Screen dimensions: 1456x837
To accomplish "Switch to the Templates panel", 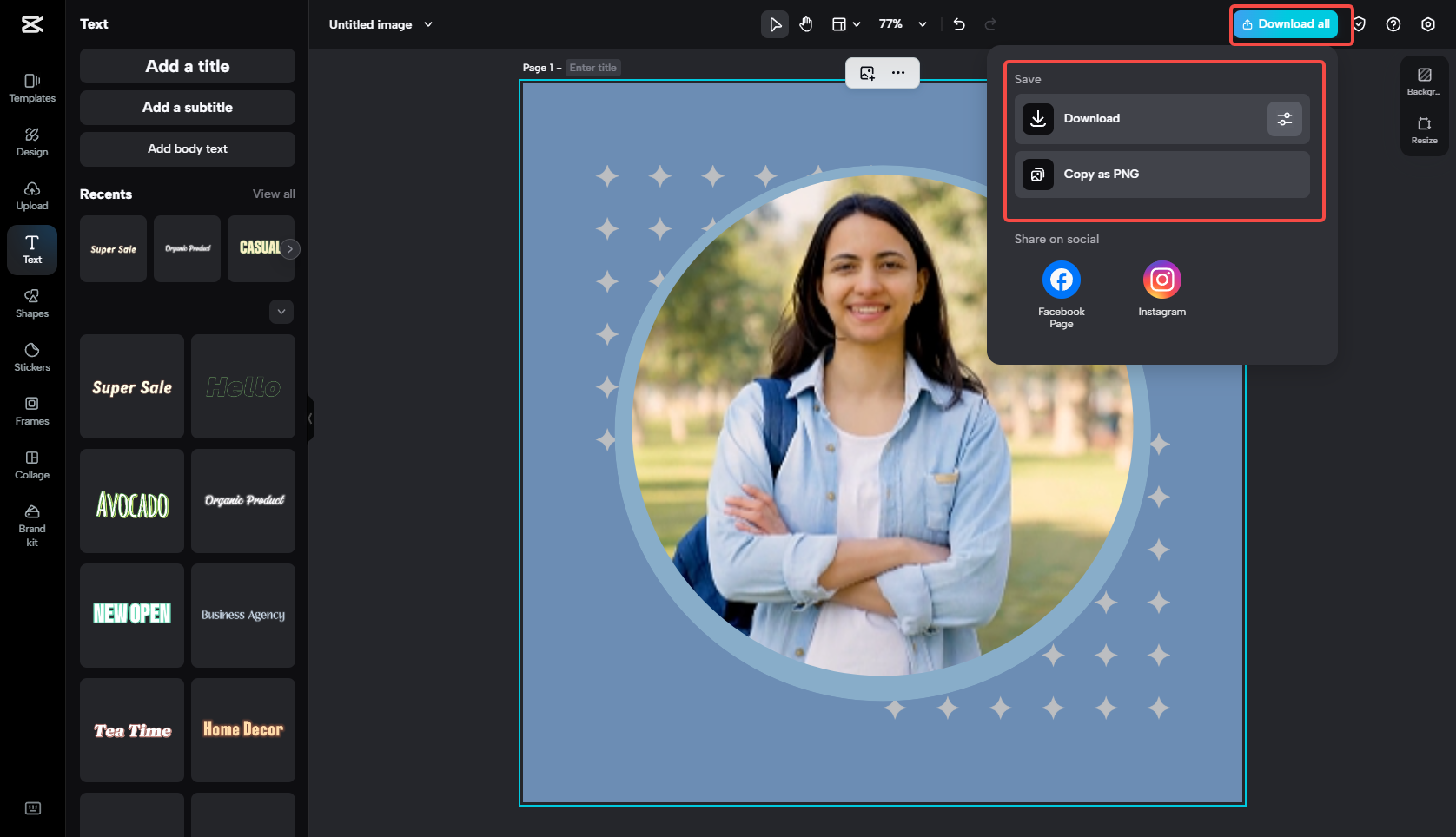I will pyautogui.click(x=32, y=88).
